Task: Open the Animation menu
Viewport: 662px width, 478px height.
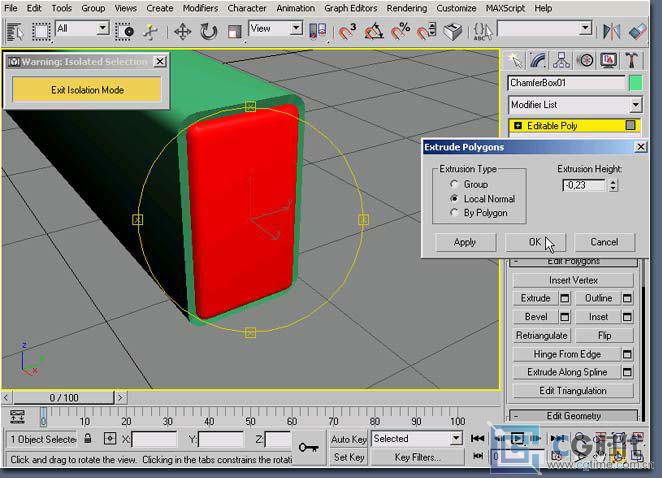Action: pos(296,8)
